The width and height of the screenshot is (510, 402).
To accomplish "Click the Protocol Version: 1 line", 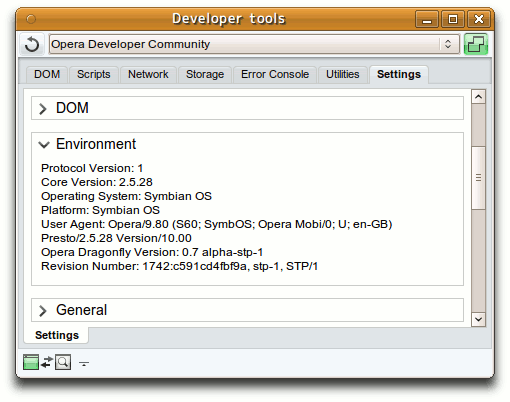I will [x=92, y=168].
